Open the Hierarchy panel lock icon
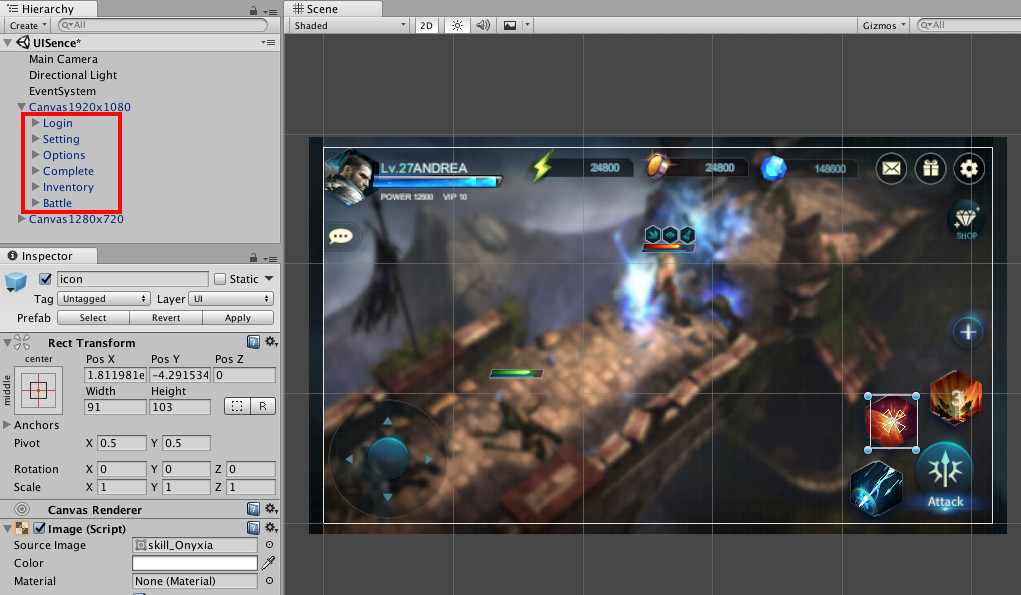 coord(253,10)
